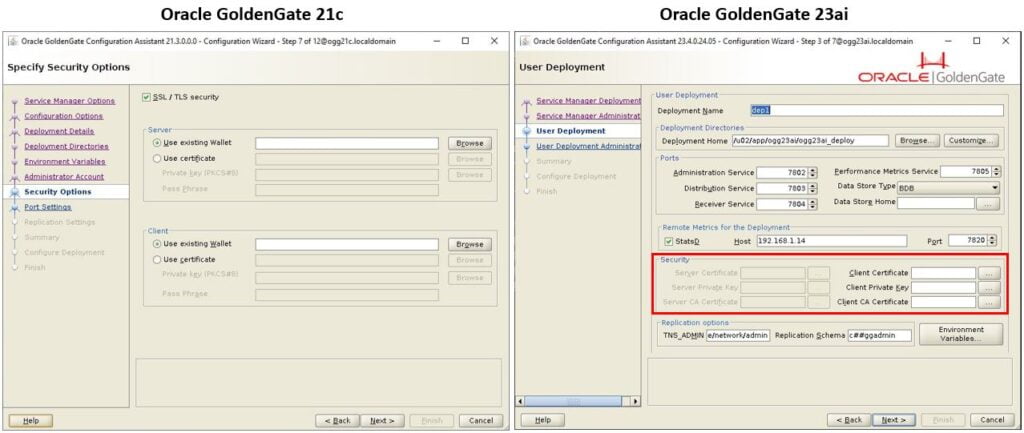Open the Client CA Certificate file picker
Image resolution: width=1024 pixels, height=433 pixels.
click(x=988, y=302)
